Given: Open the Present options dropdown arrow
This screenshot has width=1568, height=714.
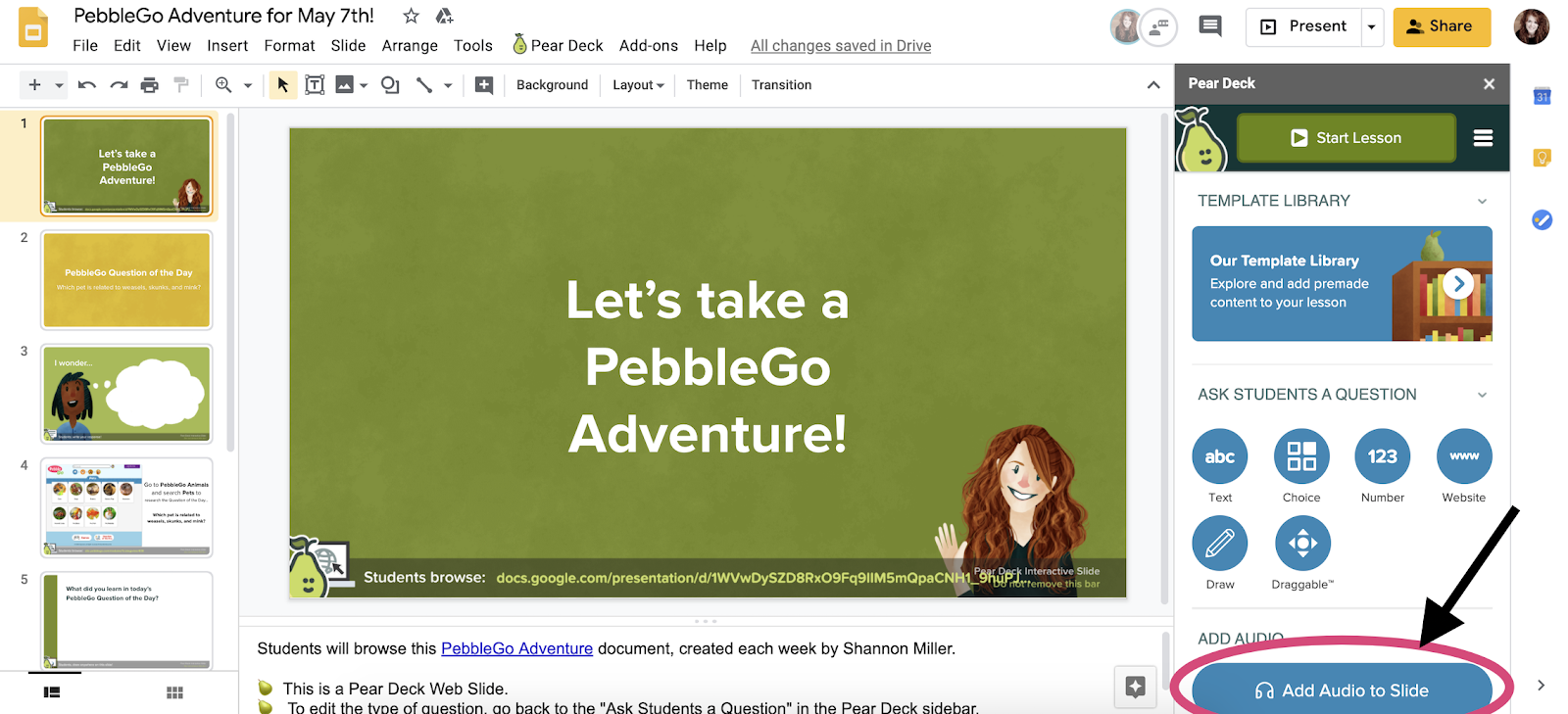Looking at the screenshot, I should click(1372, 26).
